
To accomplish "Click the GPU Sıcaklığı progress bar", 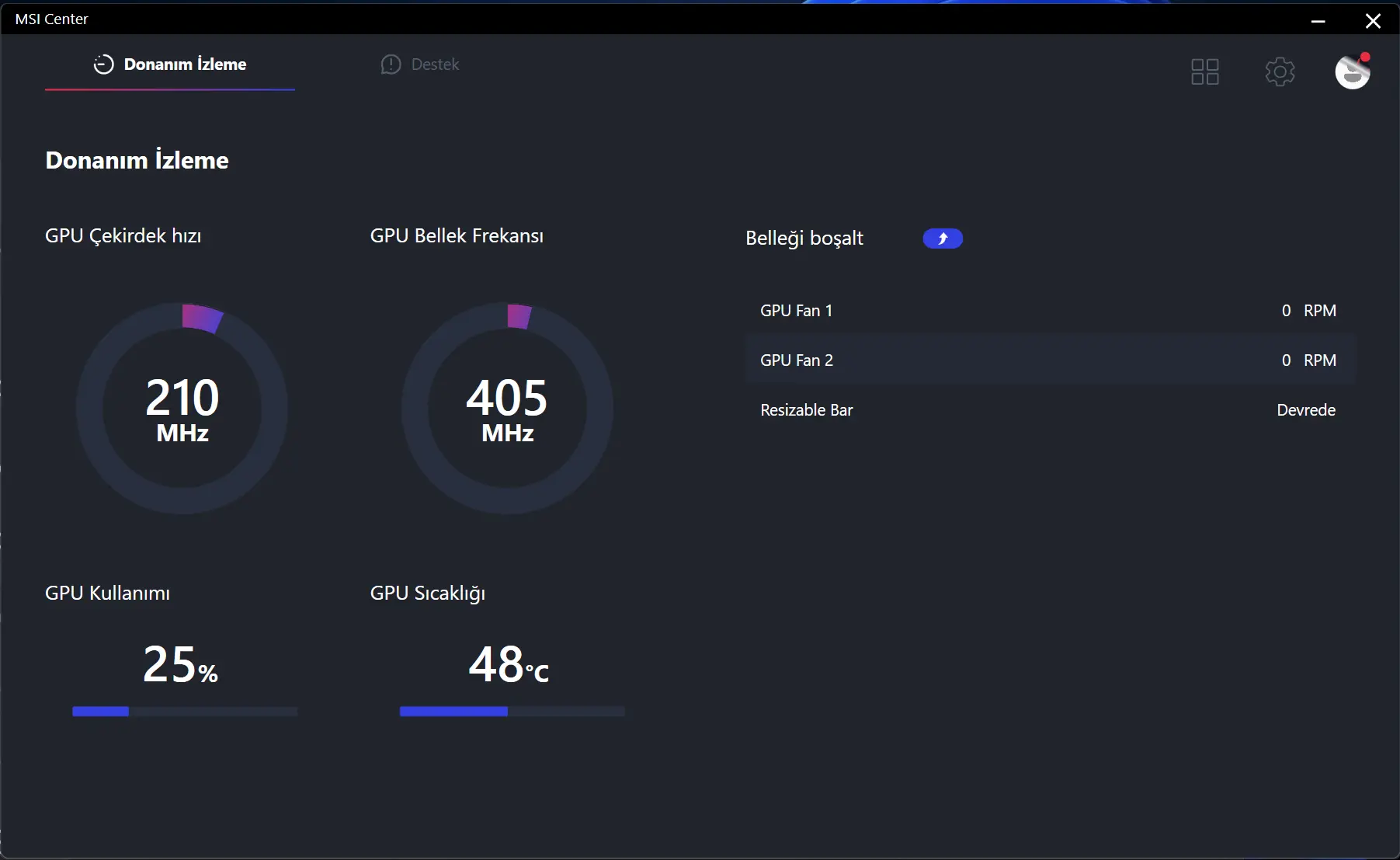I will click(x=512, y=712).
